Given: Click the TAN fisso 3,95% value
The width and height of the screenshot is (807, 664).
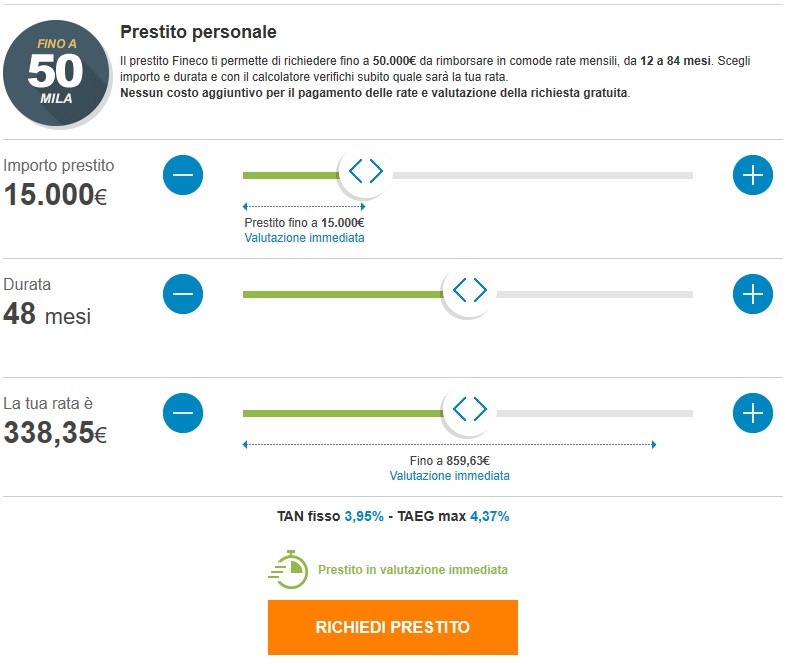Looking at the screenshot, I should (x=364, y=517).
